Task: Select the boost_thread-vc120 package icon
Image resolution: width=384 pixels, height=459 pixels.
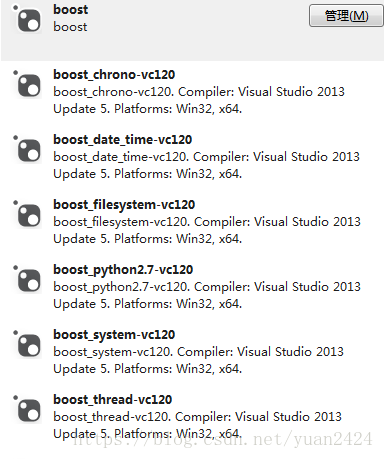Action: pyautogui.click(x=27, y=409)
